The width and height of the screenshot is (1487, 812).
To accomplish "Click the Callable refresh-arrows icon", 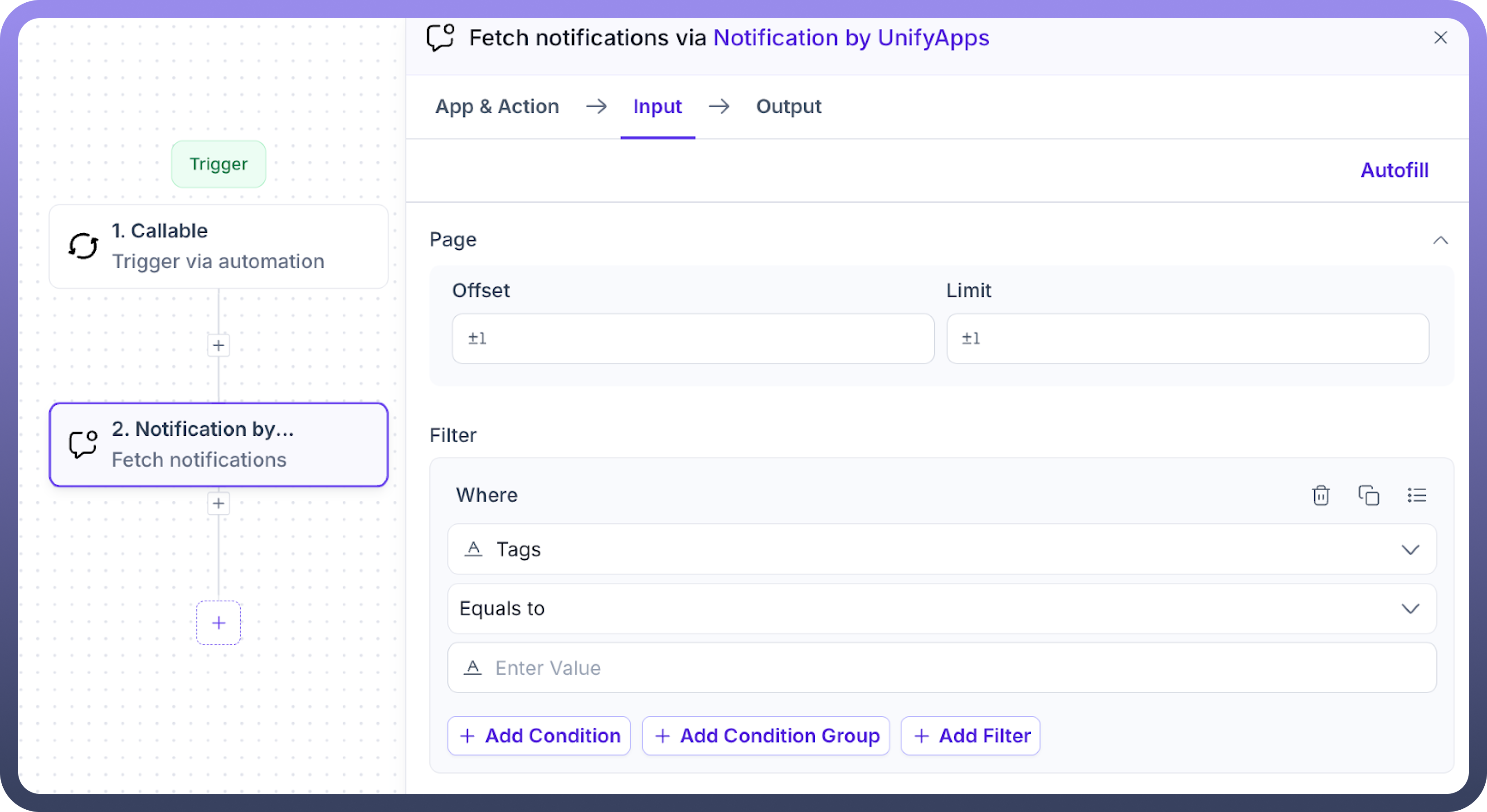I will 83,246.
